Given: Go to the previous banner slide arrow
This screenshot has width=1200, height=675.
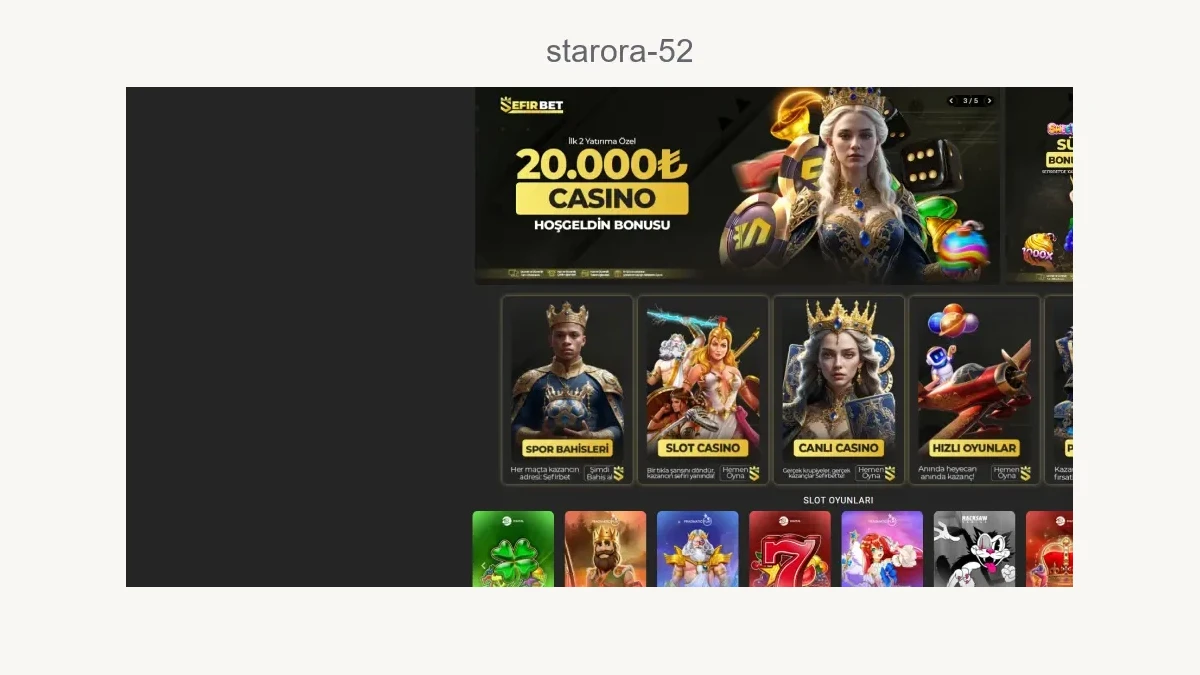Looking at the screenshot, I should click(951, 101).
